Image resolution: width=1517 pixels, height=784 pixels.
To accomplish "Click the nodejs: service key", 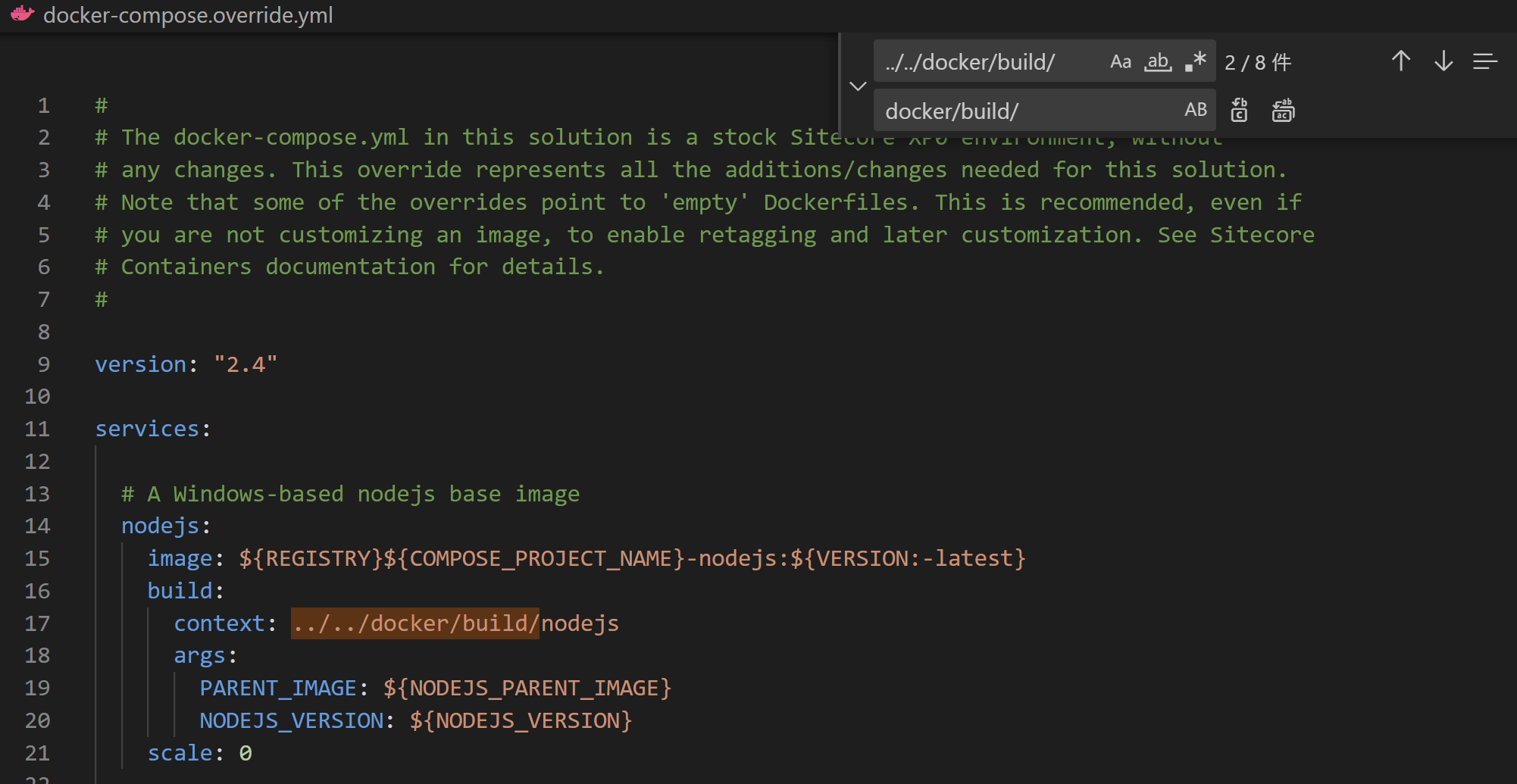I will point(166,526).
